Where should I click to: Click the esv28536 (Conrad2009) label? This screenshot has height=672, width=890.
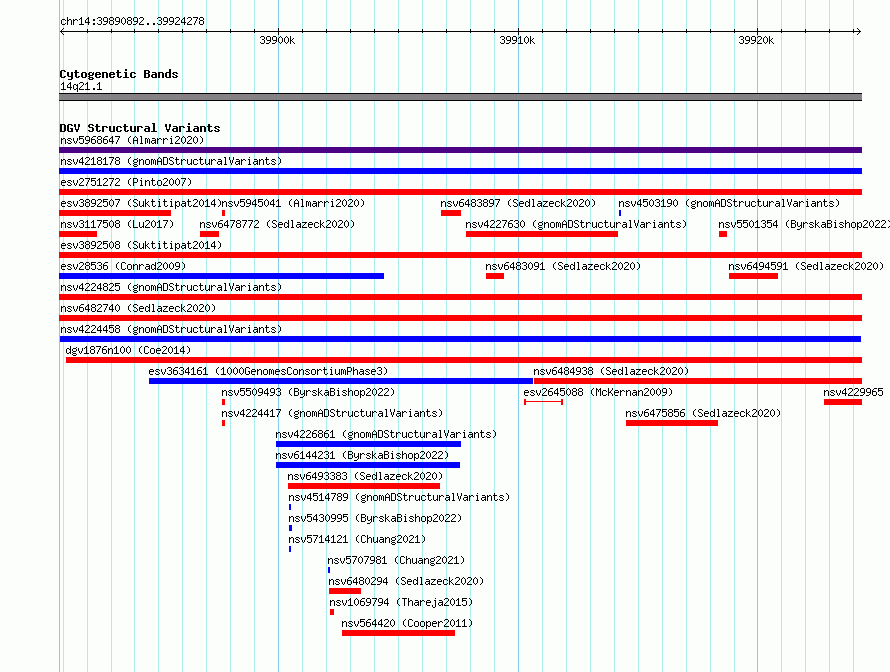click(x=123, y=266)
